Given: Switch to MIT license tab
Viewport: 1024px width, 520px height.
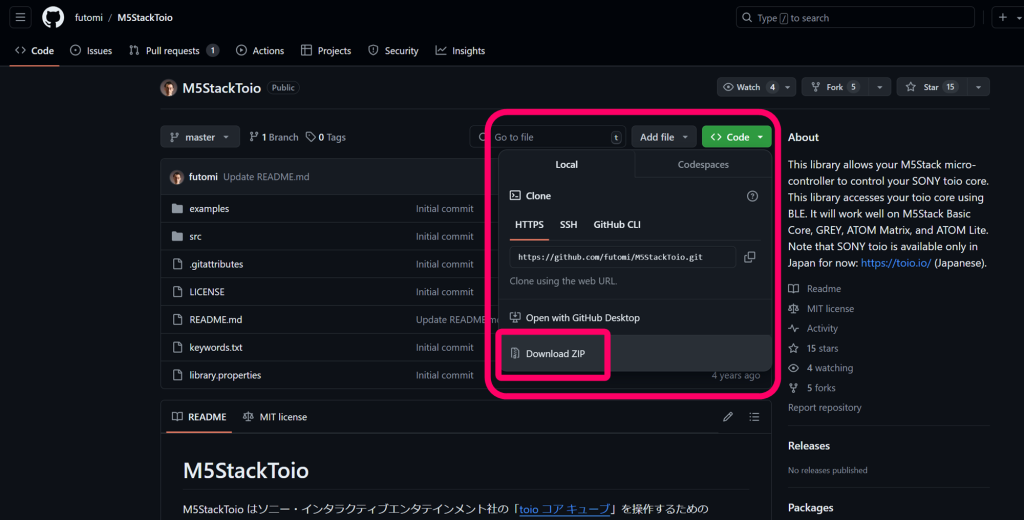Looking at the screenshot, I should click(x=275, y=417).
